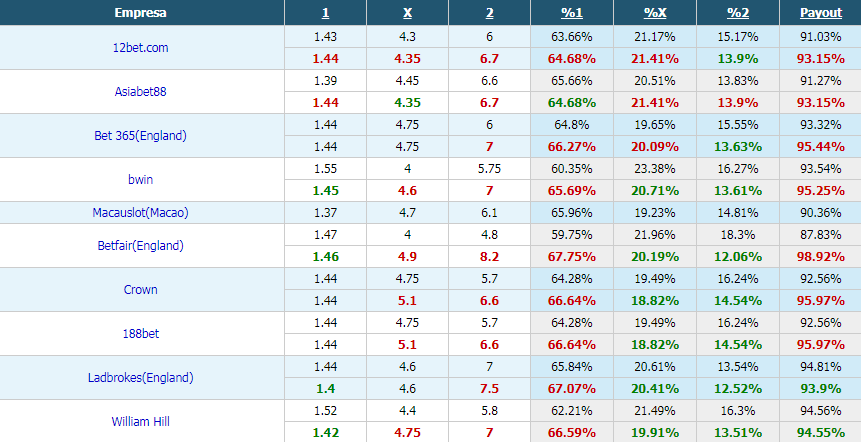Sort by the X column header
The image size is (861, 442).
tap(407, 13)
